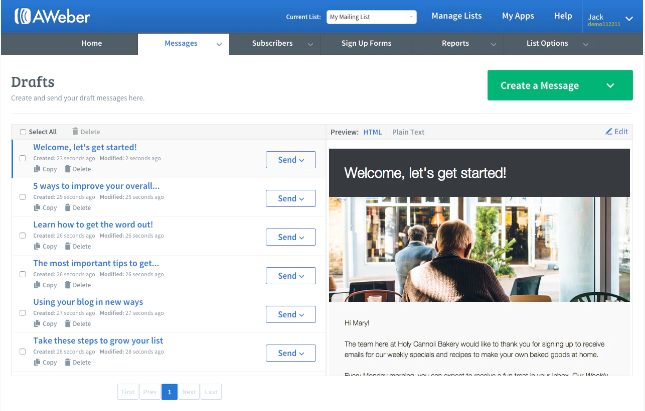This screenshot has height=411, width=645.
Task: Delete the 5 ways to improve draft
Action: 78,208
